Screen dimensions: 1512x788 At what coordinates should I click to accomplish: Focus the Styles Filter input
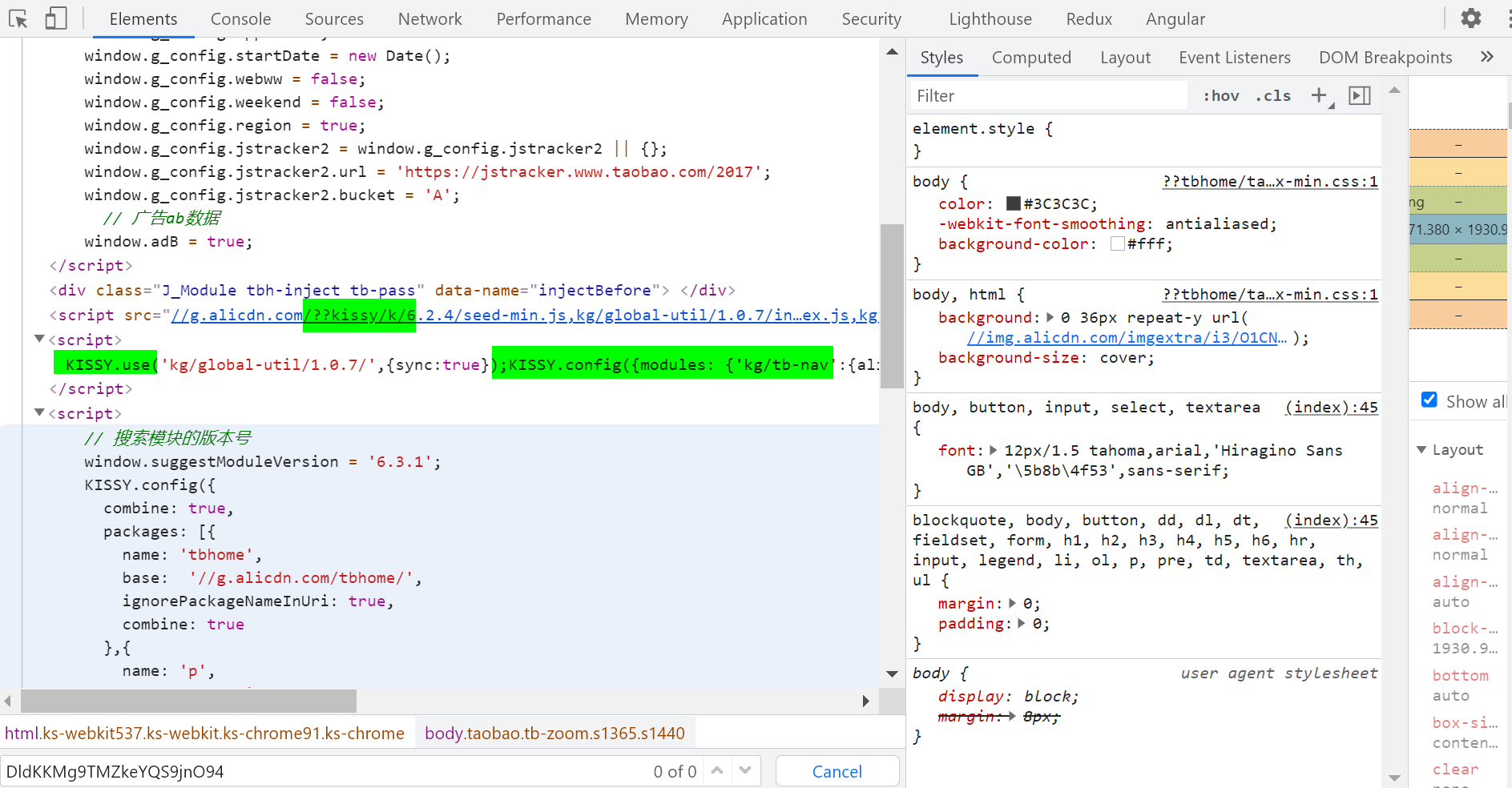(x=1050, y=96)
